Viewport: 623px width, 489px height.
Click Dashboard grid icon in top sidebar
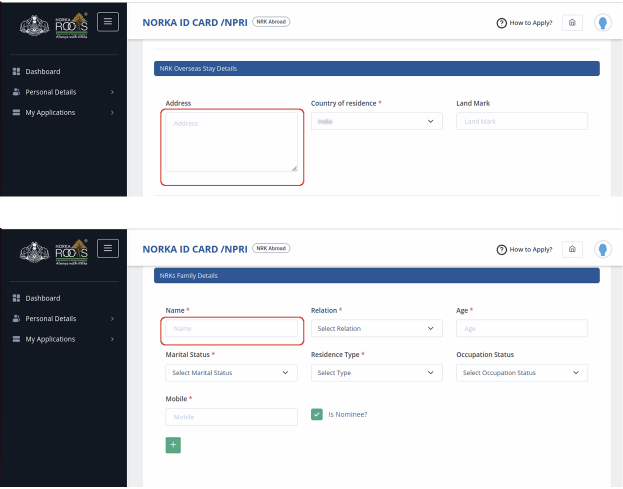point(16,72)
